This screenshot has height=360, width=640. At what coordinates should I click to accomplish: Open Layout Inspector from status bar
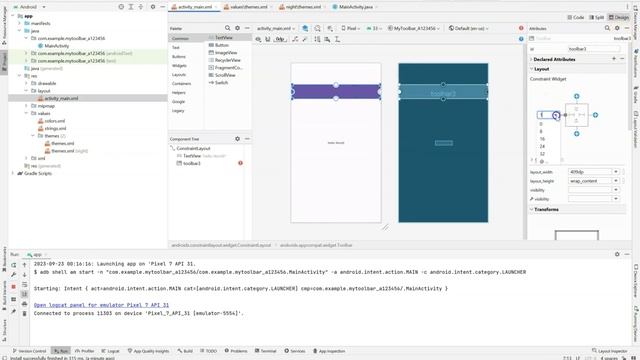[x=610, y=351]
